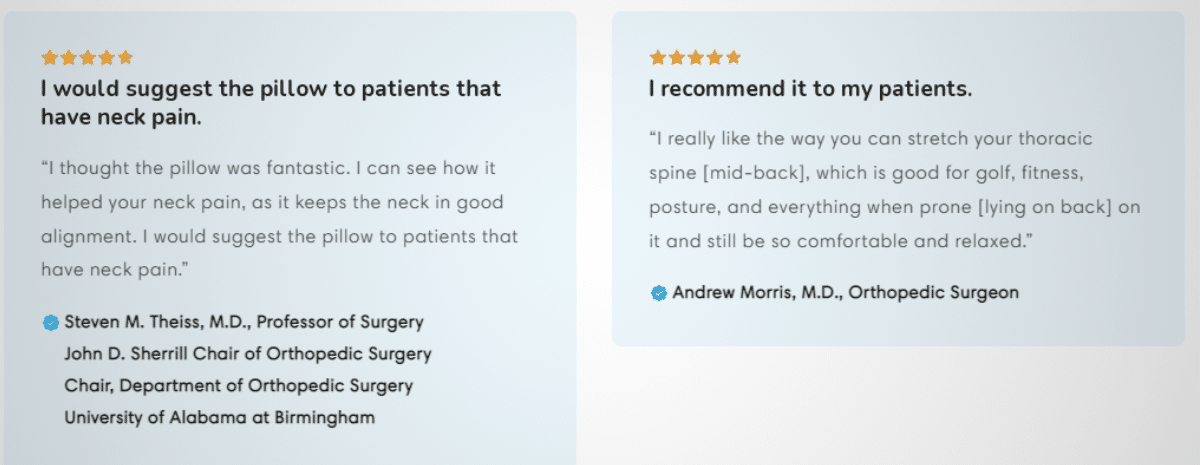Click the "stretch your thoracic spine" quote text
Image resolution: width=1200 pixels, height=465 pixels.
click(x=870, y=139)
